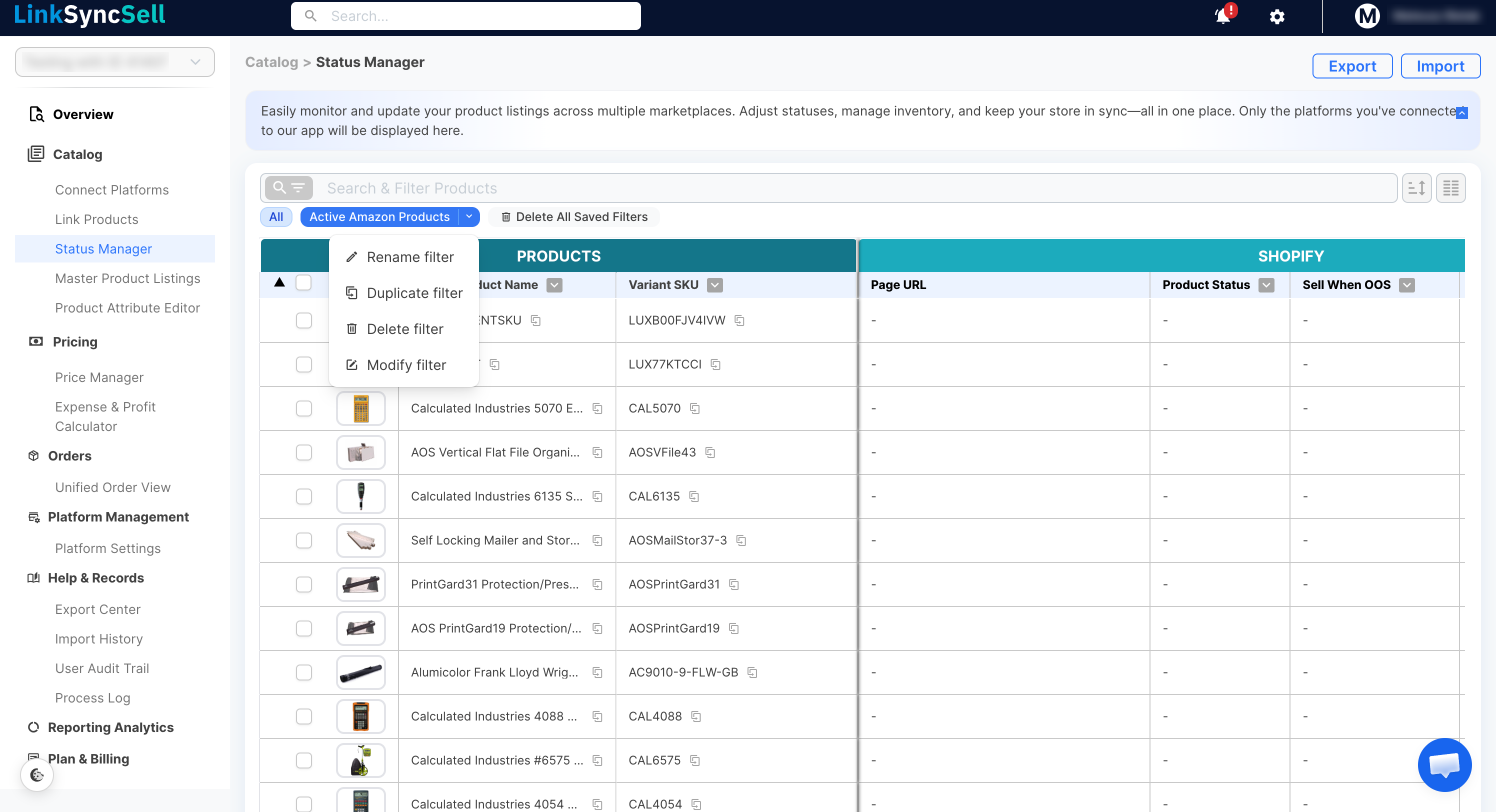Image resolution: width=1497 pixels, height=812 pixels.
Task: Toggle the select-all products checkbox
Action: coord(304,284)
